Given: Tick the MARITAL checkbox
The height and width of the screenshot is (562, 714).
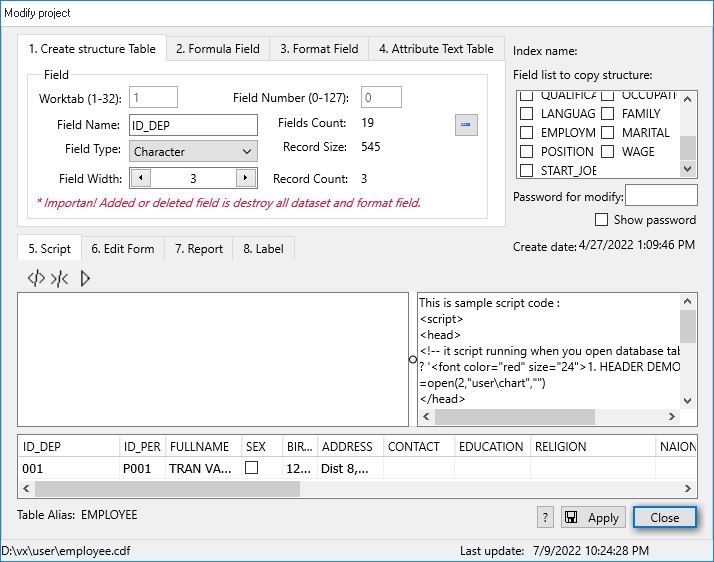Looking at the screenshot, I should click(x=607, y=133).
